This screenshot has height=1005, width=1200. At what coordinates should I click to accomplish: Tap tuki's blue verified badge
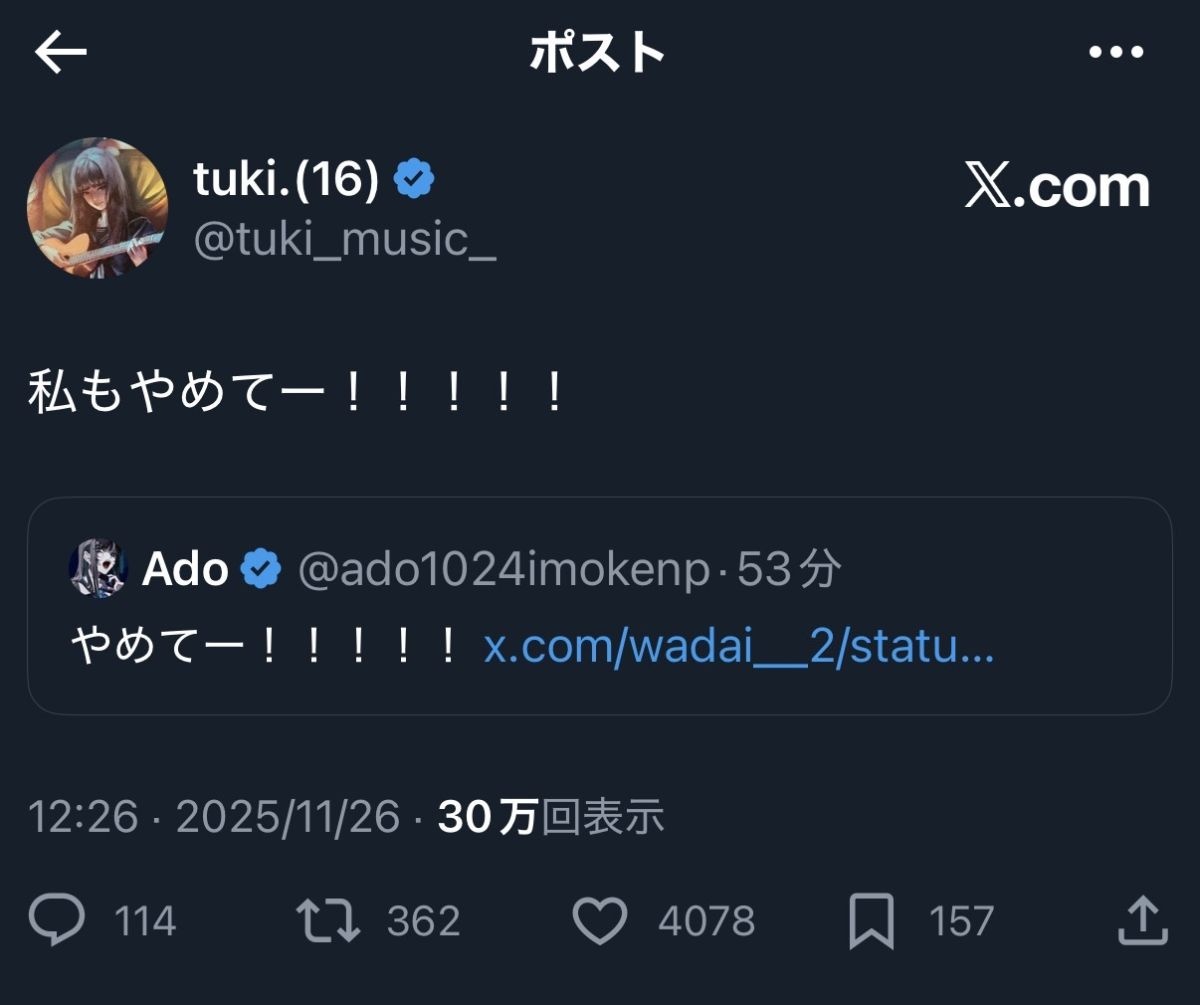pos(414,180)
